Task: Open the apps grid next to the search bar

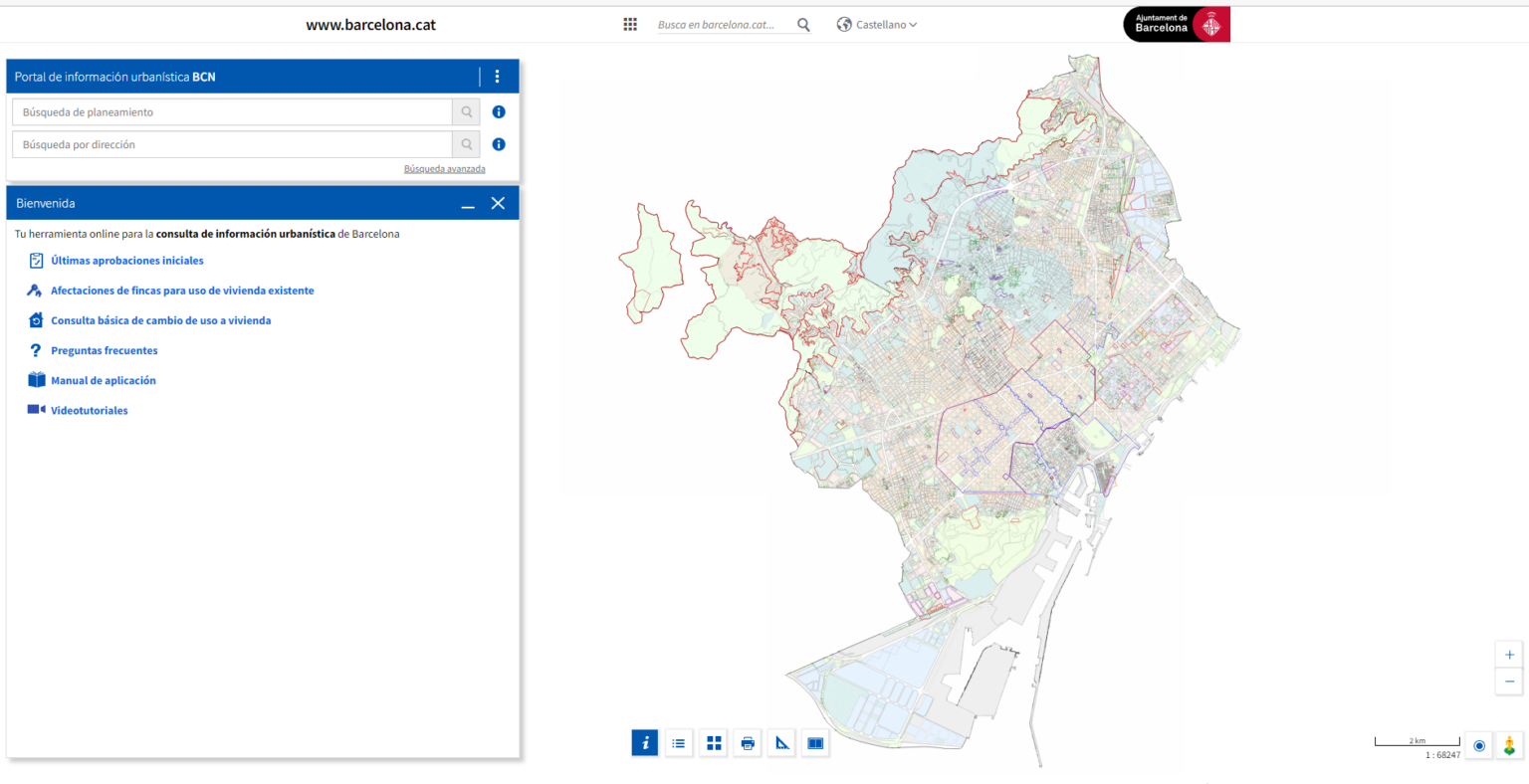Action: coord(630,24)
